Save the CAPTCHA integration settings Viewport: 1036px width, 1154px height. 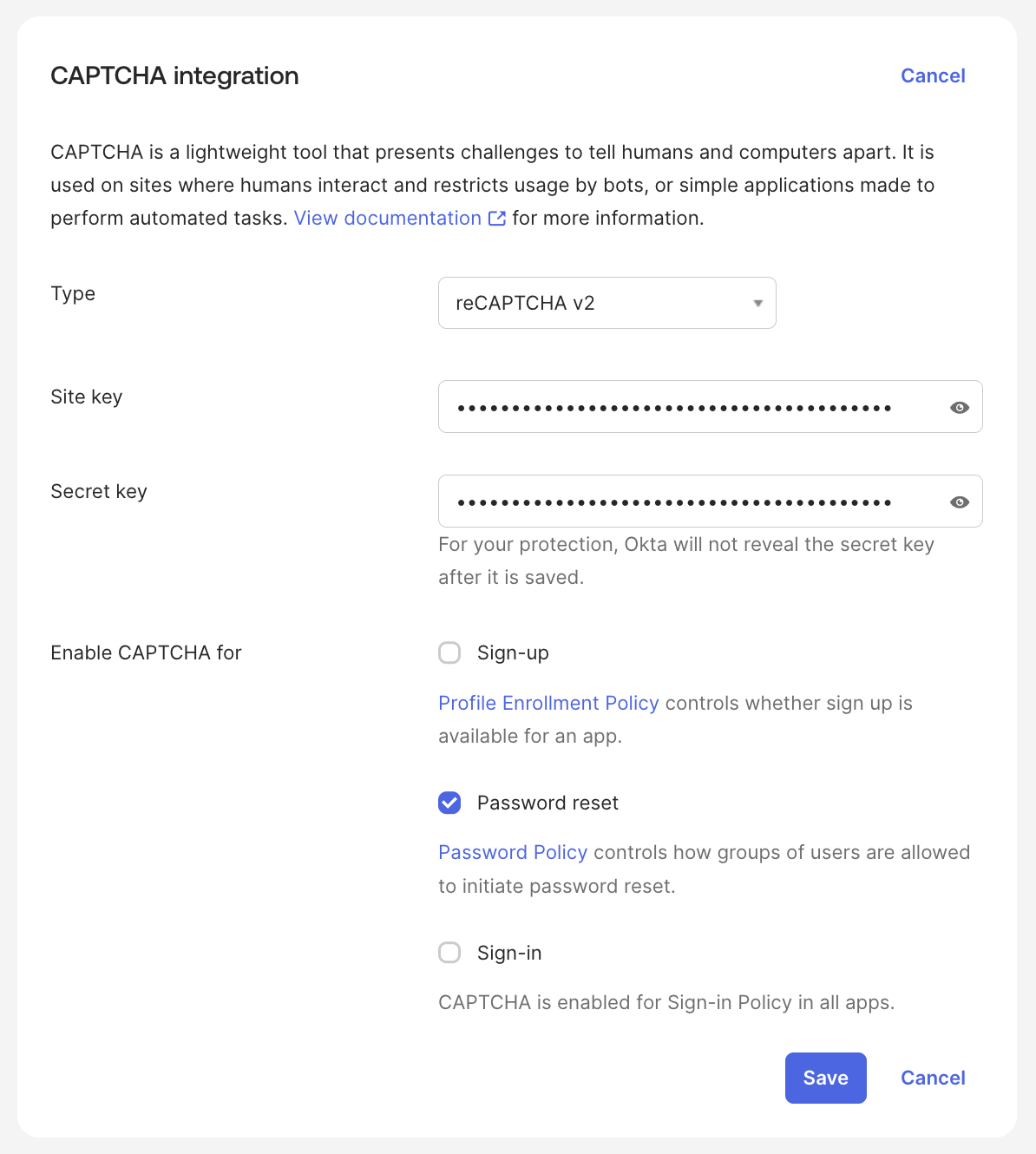(x=825, y=1078)
